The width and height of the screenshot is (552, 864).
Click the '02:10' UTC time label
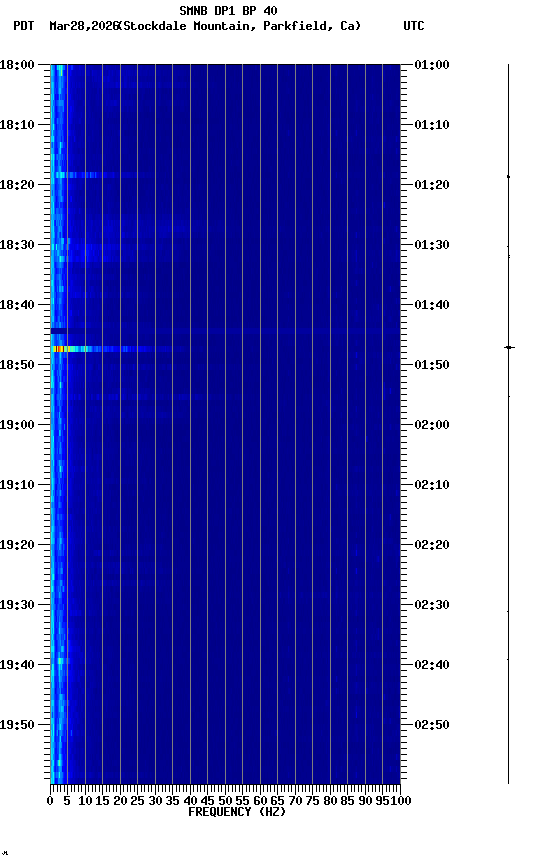(432, 485)
